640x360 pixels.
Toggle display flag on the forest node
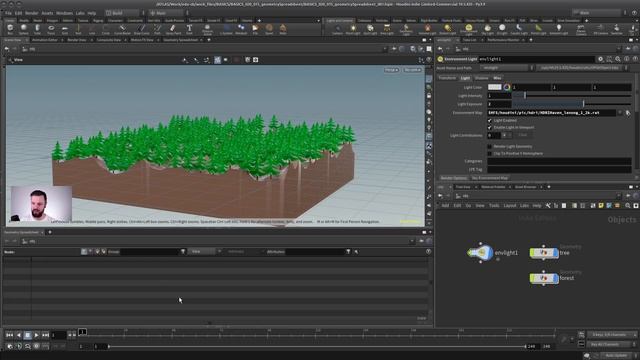click(x=556, y=278)
